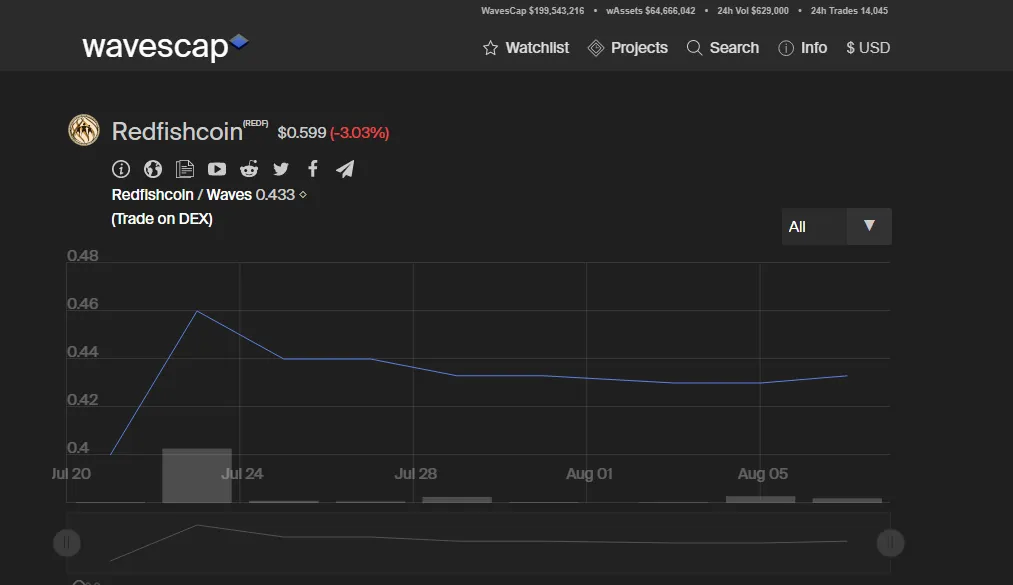Screen dimensions: 1013x585
Task: Click the 24h Trades 14,045 stat
Action: pos(849,10)
